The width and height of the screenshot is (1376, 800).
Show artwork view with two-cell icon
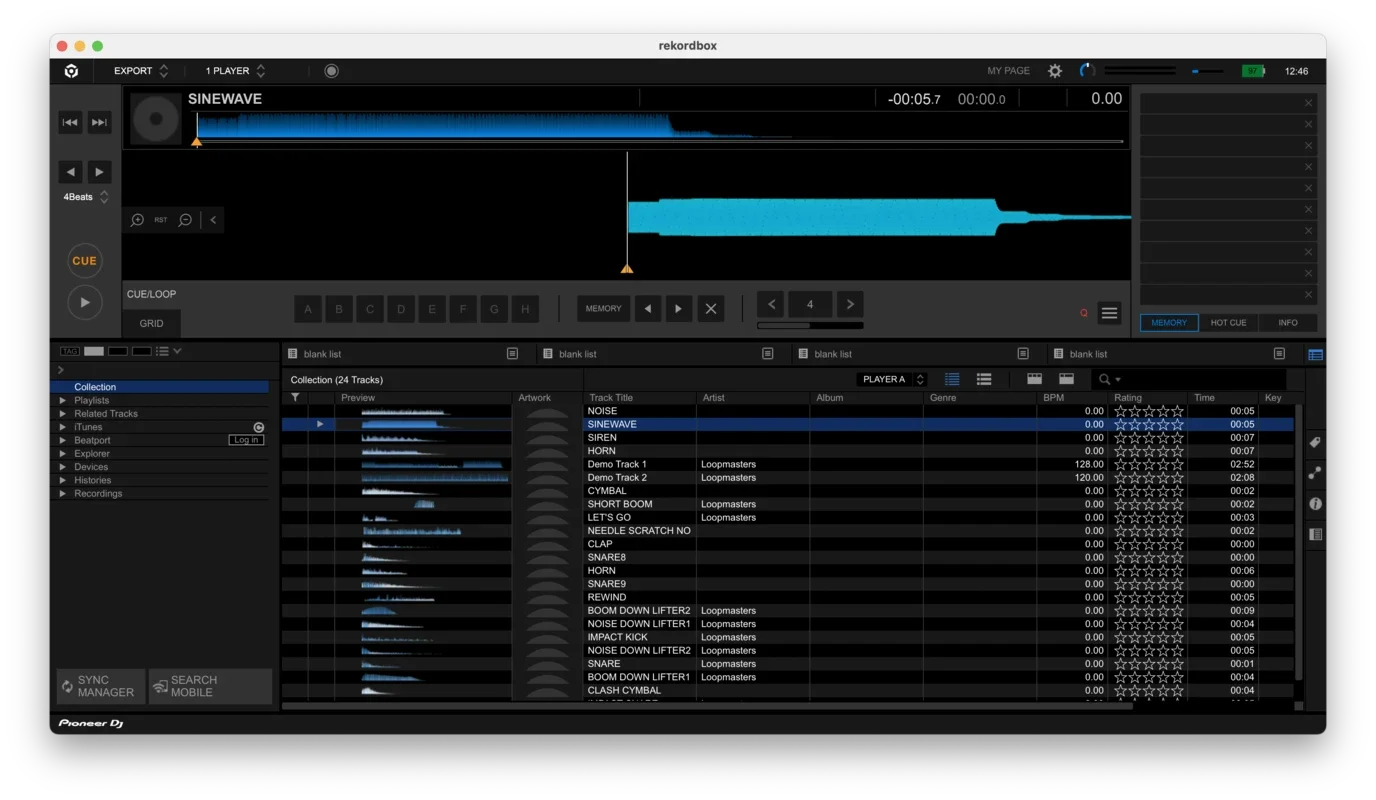pos(1067,379)
